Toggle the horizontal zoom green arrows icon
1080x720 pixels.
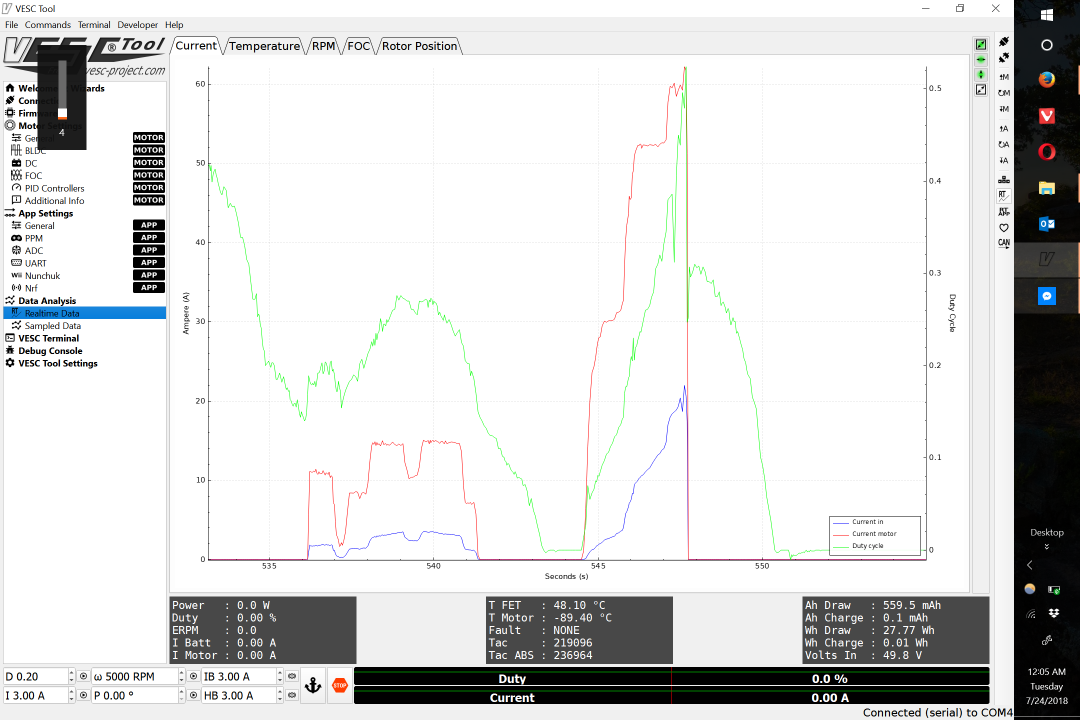point(981,58)
